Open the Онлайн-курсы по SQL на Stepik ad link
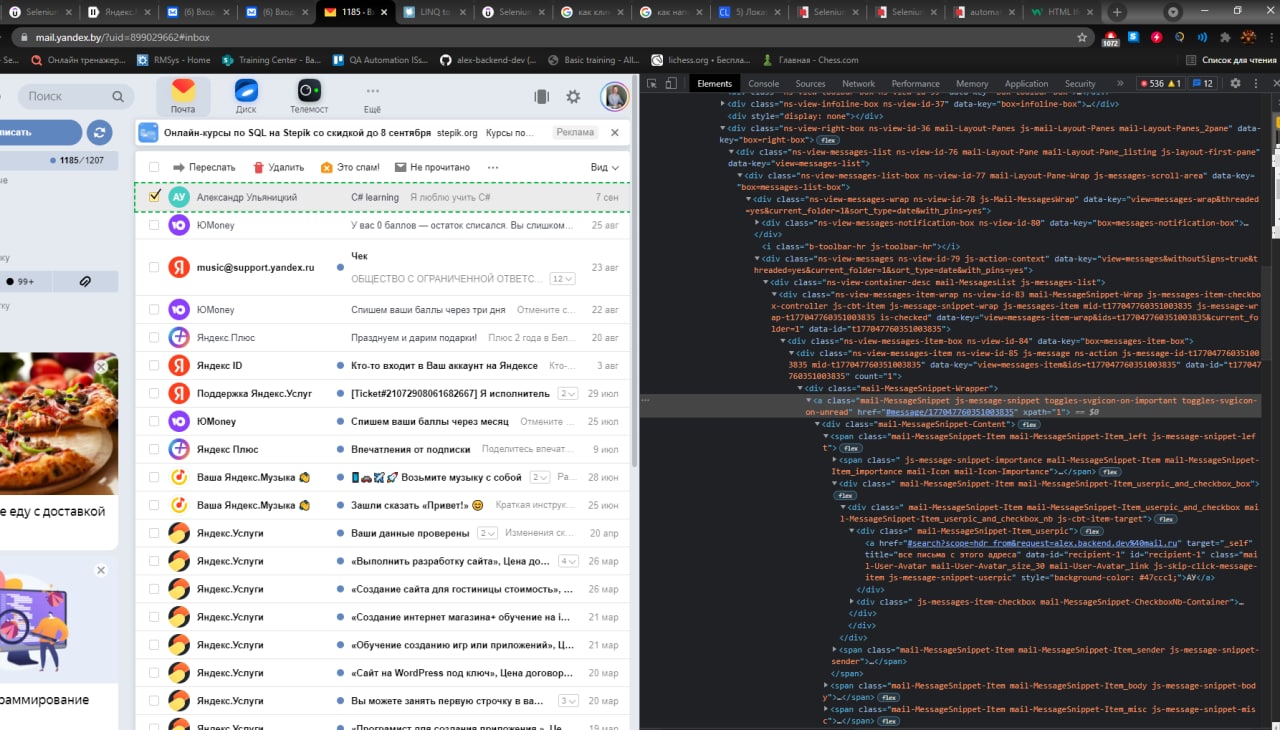Image resolution: width=1280 pixels, height=730 pixels. 297,132
